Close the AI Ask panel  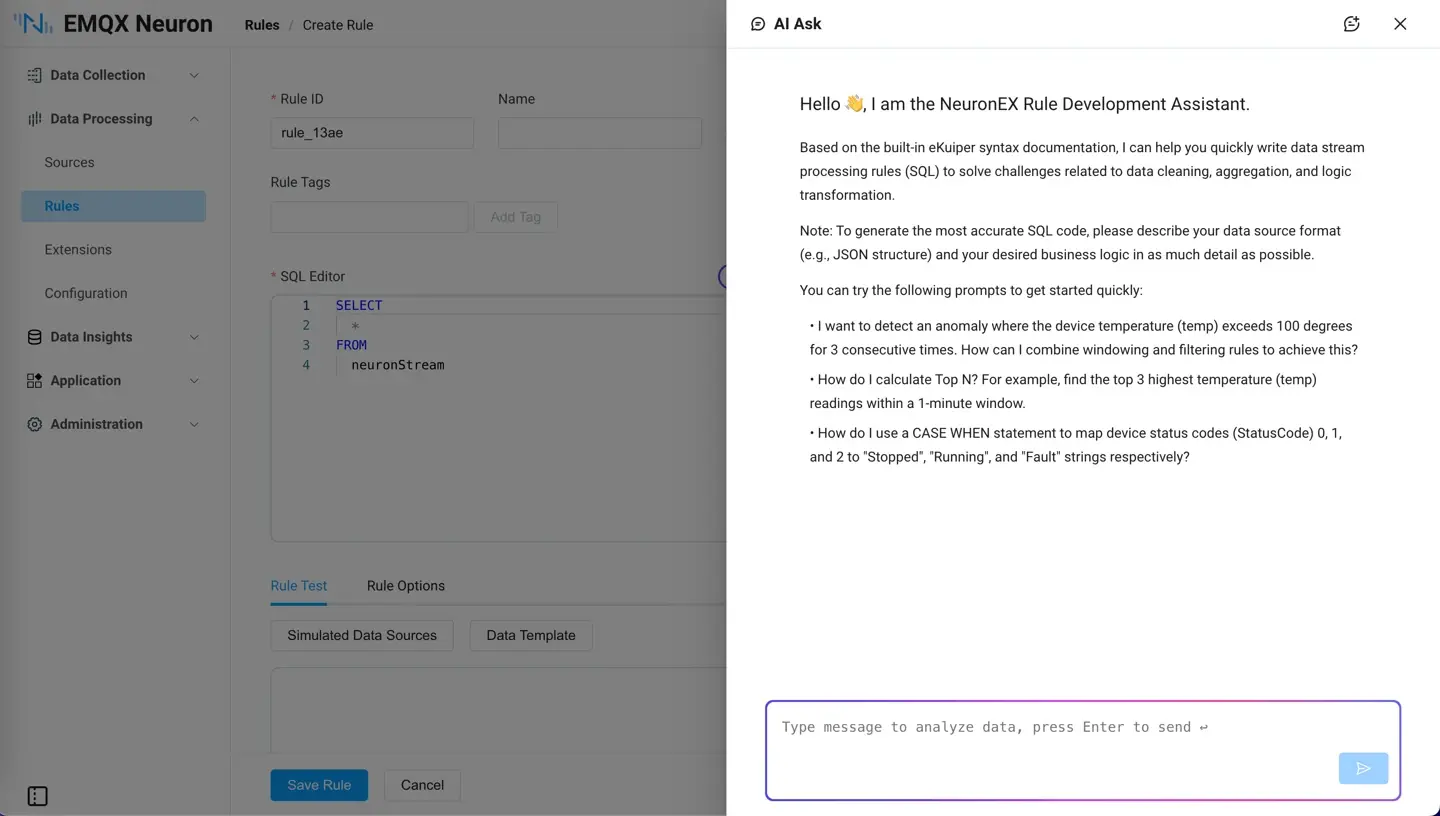pyautogui.click(x=1400, y=24)
